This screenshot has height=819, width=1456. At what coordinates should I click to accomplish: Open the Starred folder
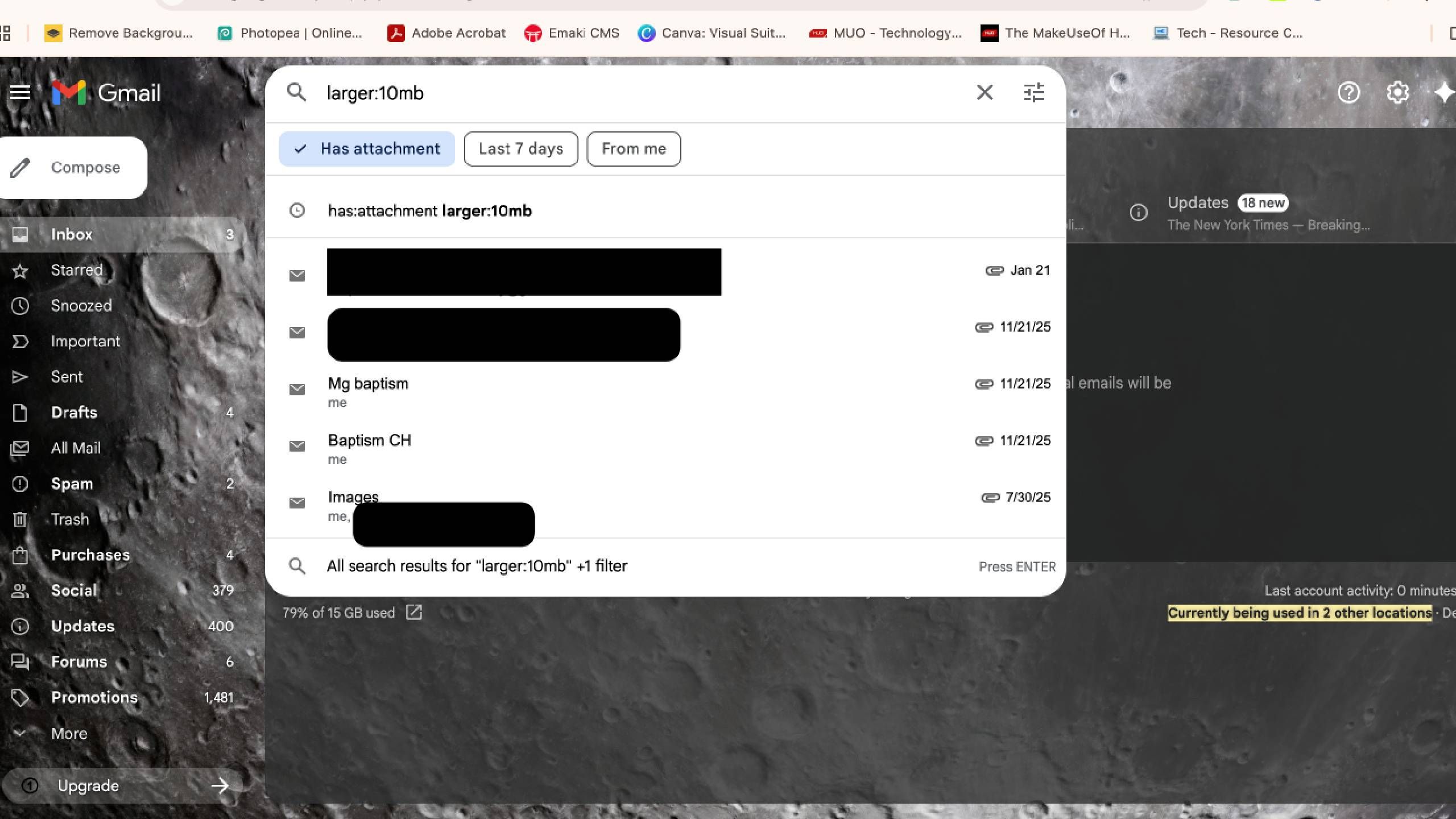122,270
